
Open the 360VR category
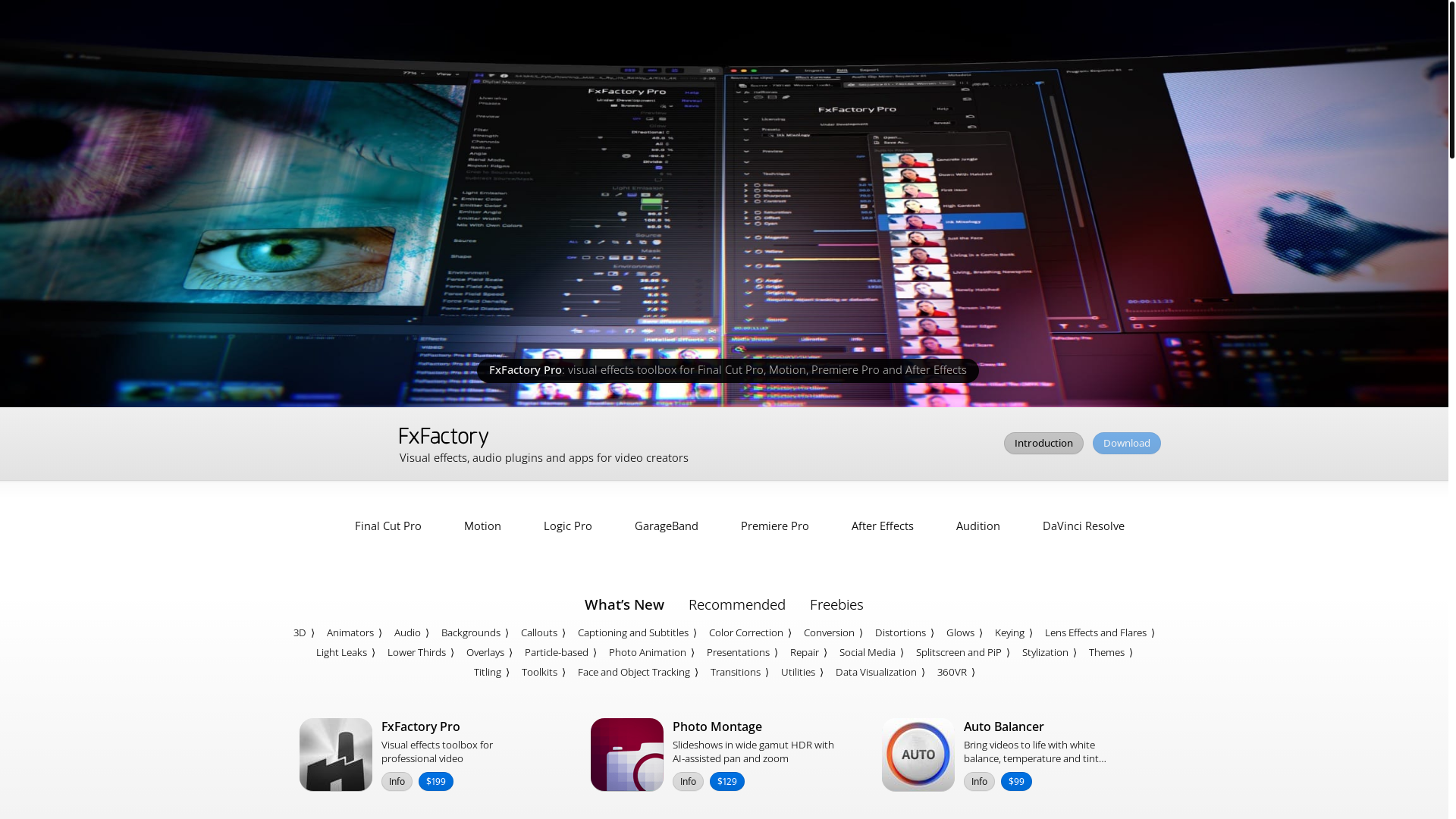pos(956,673)
